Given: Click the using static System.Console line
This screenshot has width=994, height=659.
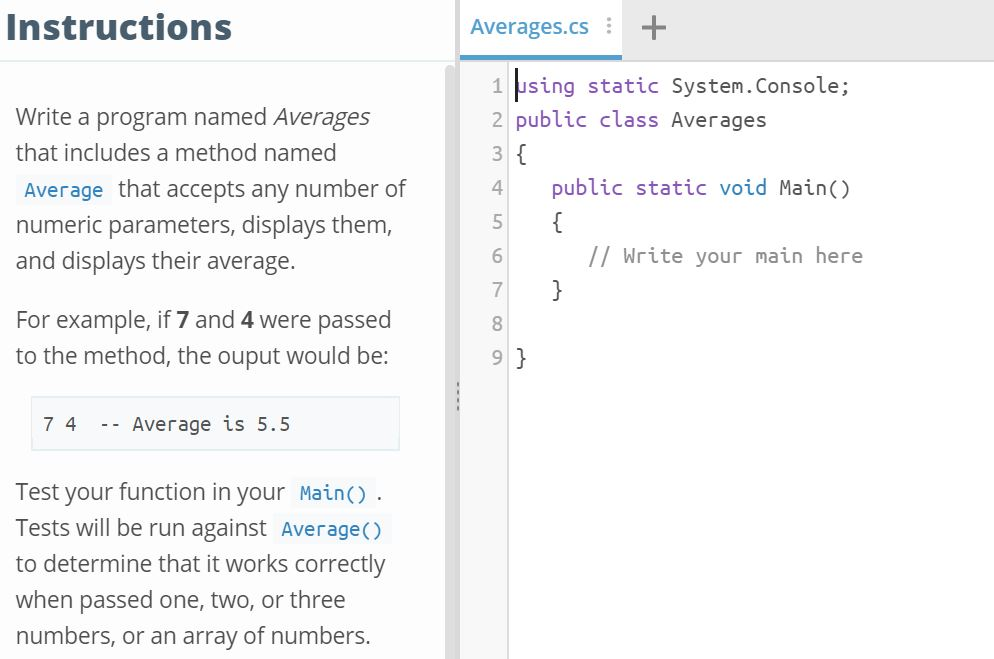Looking at the screenshot, I should [x=683, y=86].
